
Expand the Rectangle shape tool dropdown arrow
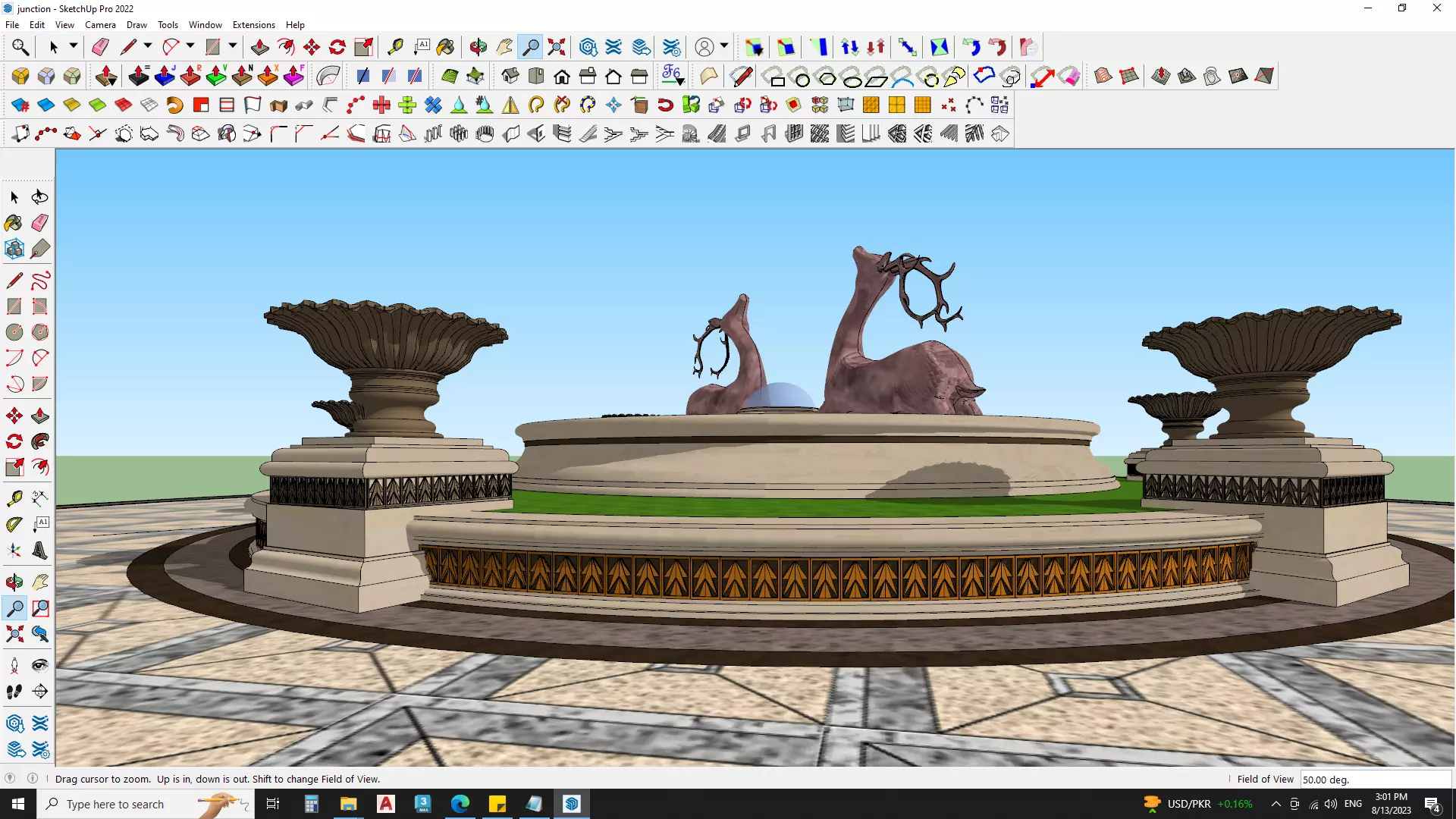[x=233, y=46]
